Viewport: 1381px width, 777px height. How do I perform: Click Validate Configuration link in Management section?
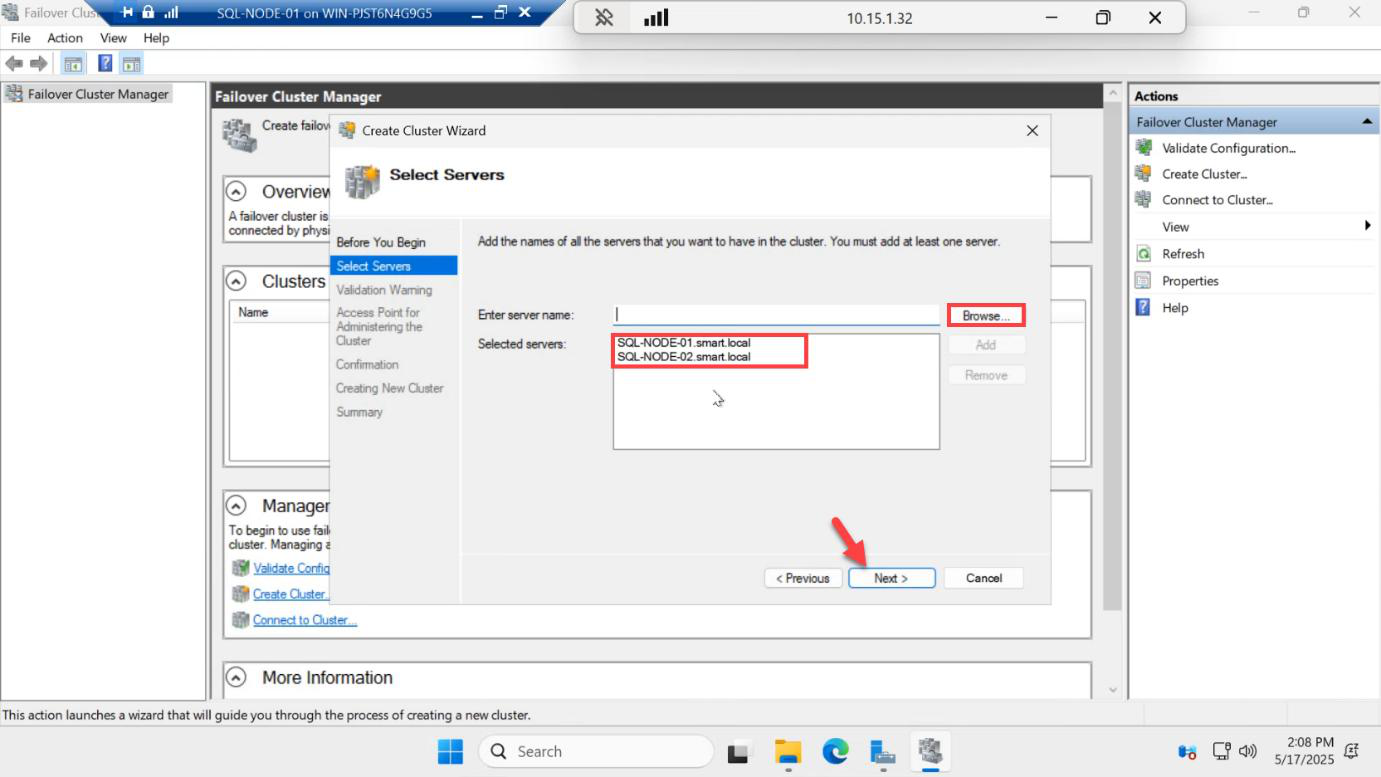tap(291, 568)
